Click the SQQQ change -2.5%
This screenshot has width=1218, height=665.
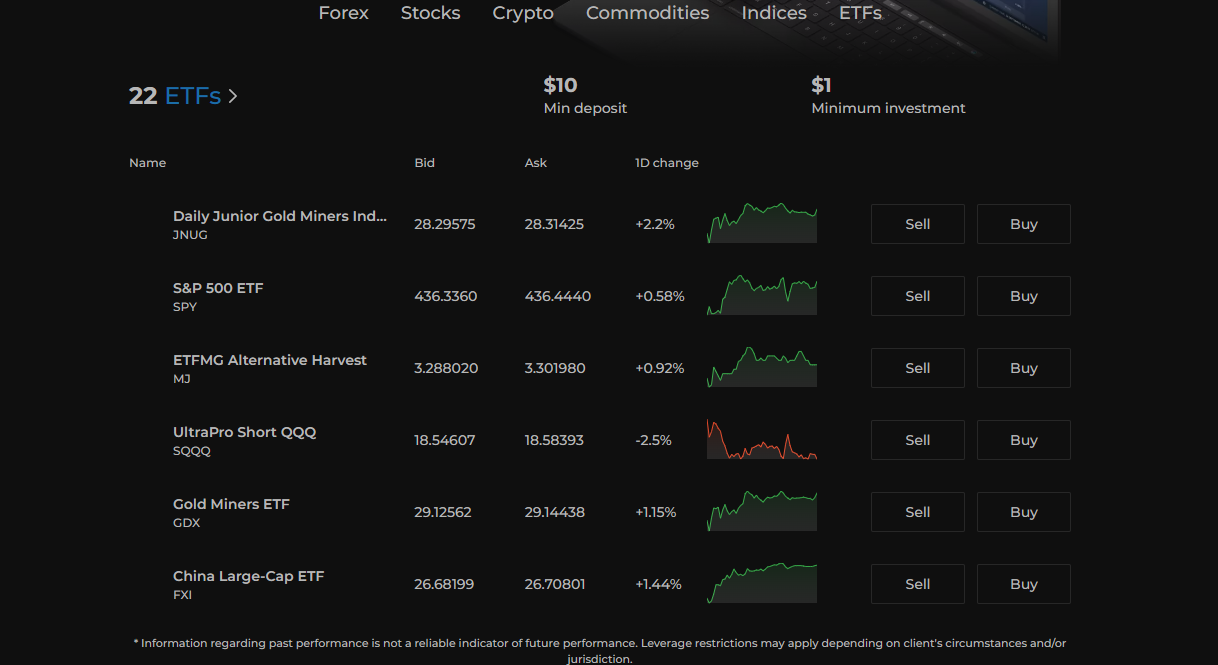pyautogui.click(x=653, y=440)
